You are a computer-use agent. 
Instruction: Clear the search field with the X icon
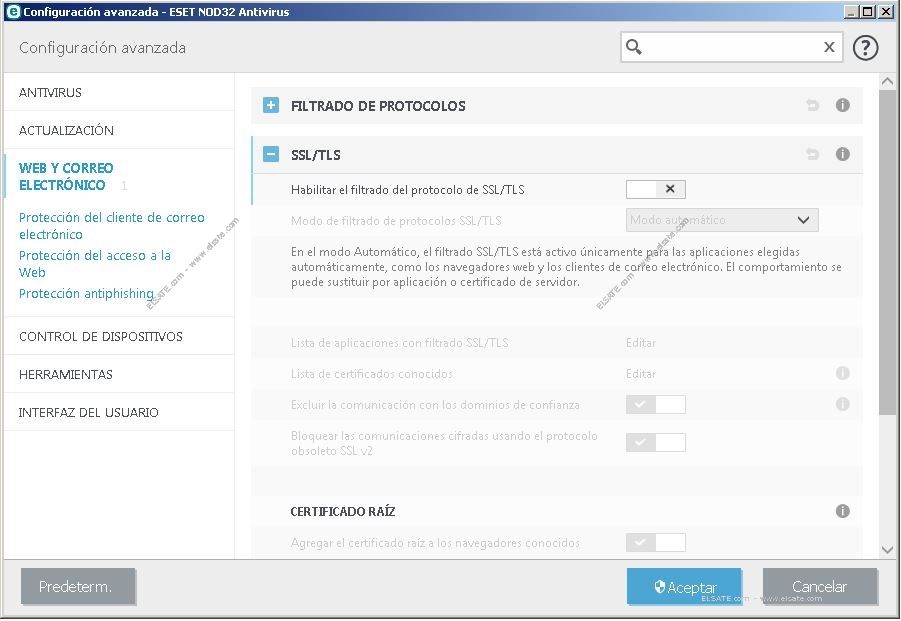(x=829, y=47)
